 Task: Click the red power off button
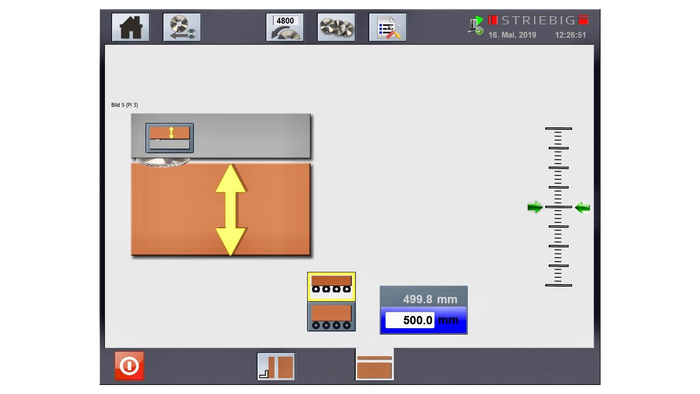click(x=129, y=366)
